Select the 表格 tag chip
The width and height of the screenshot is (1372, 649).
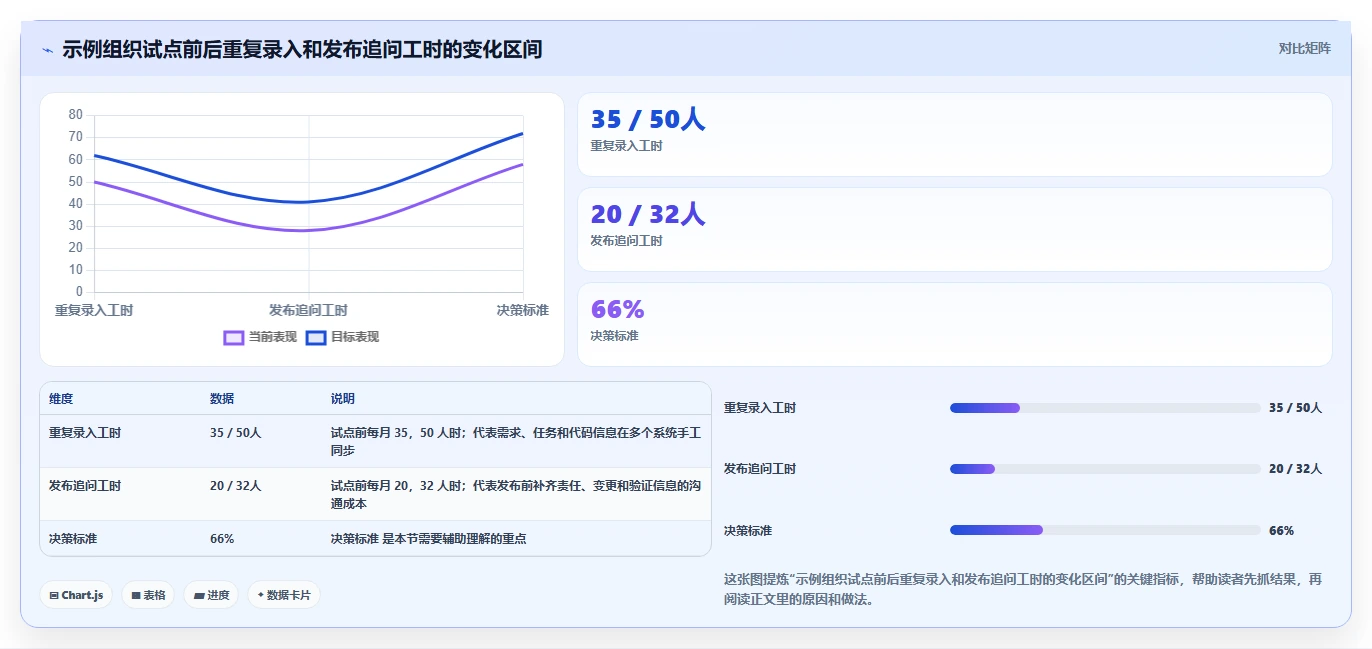click(x=148, y=595)
